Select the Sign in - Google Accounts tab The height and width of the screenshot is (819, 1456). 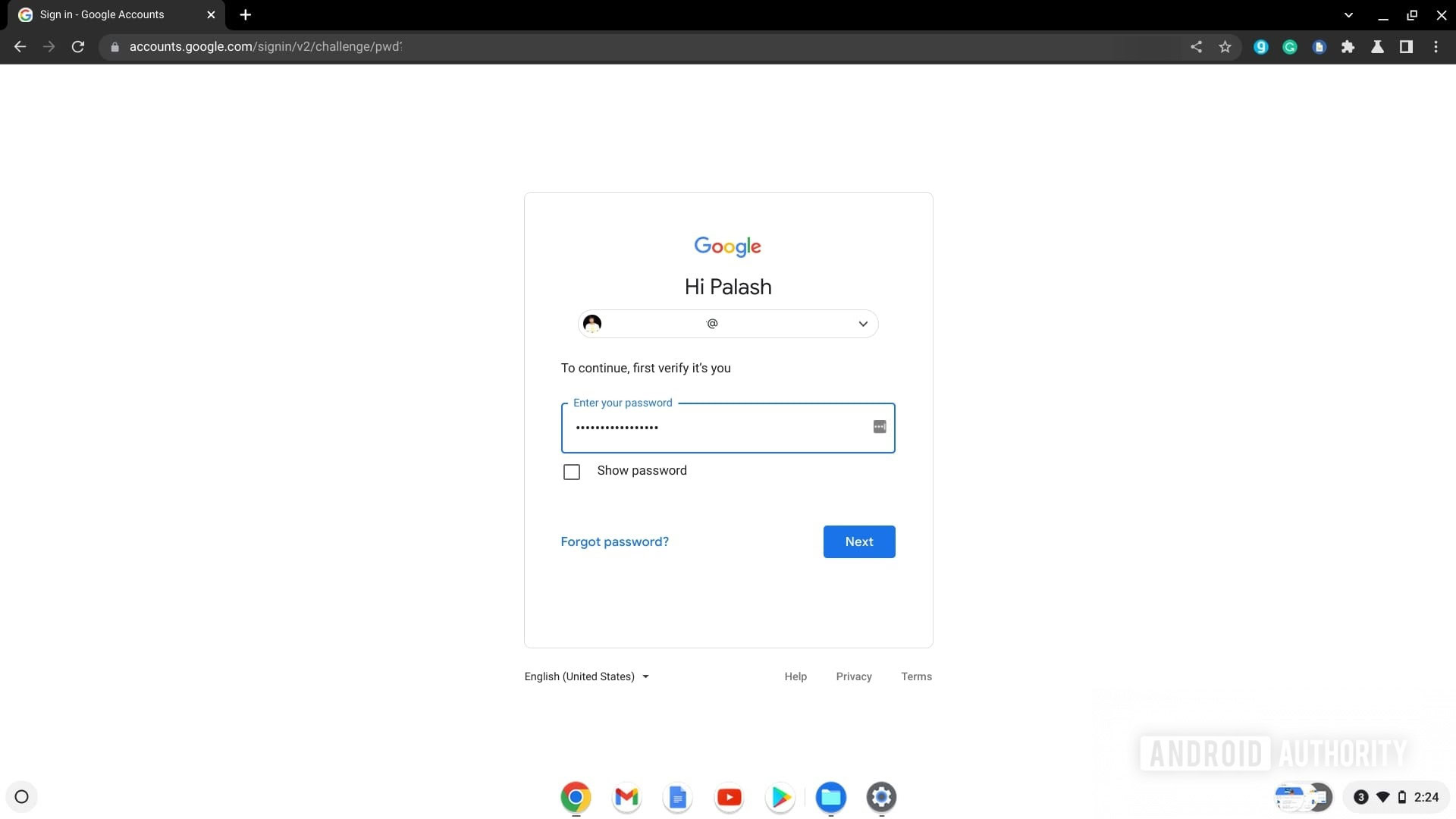click(x=102, y=15)
